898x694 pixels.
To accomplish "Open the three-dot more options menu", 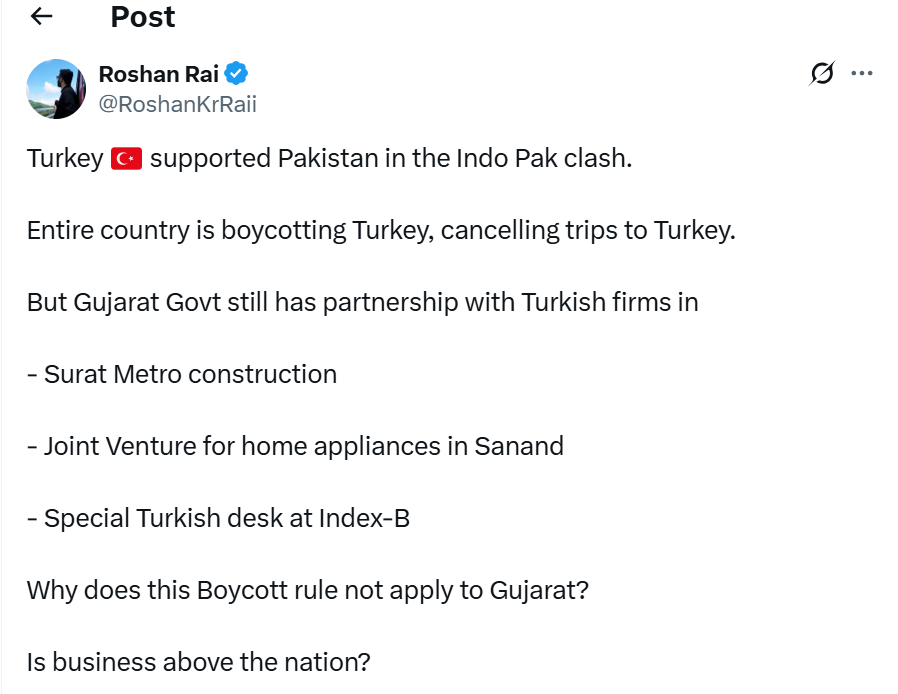I will [862, 73].
